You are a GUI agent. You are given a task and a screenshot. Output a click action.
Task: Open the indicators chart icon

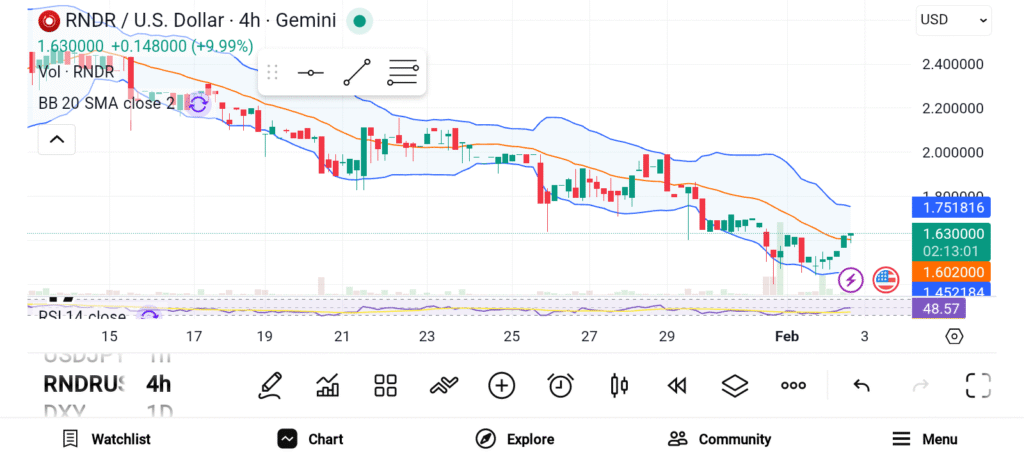[327, 385]
